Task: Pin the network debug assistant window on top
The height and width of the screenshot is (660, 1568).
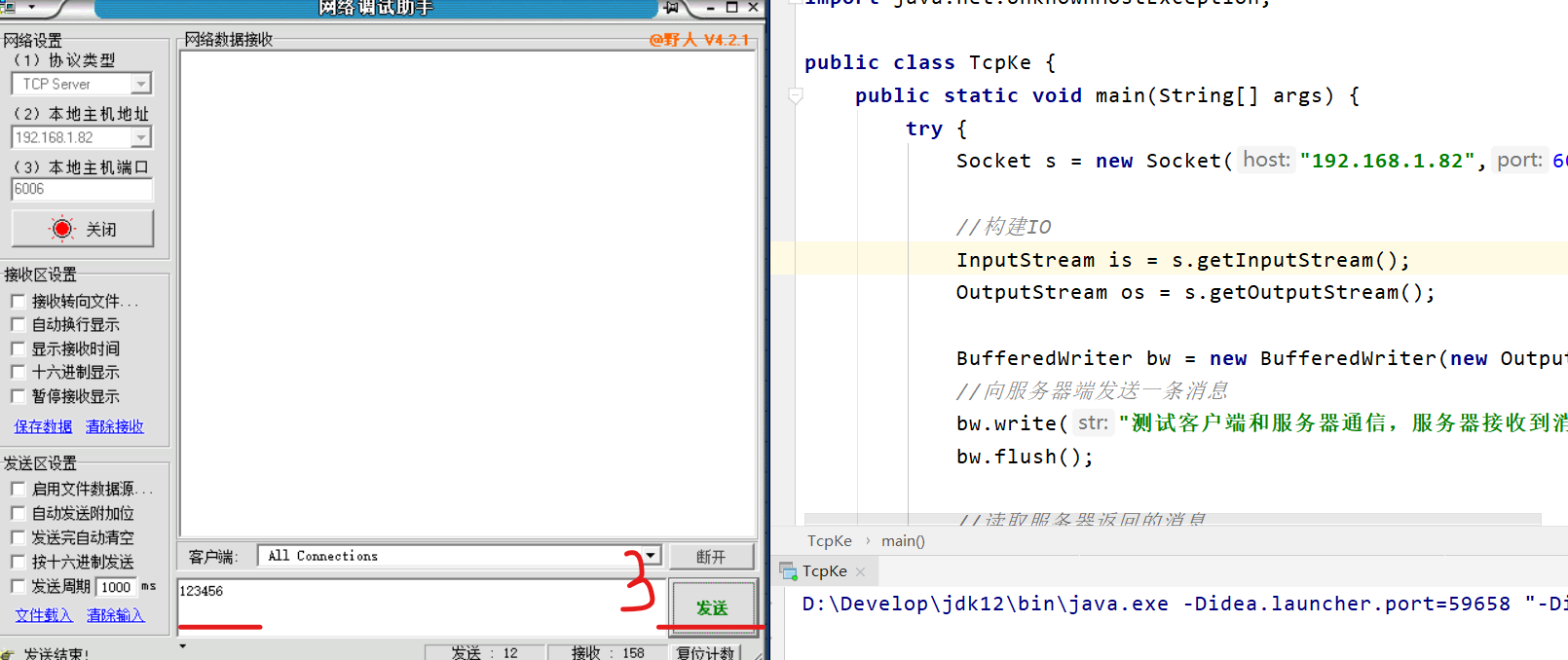Action: pos(671,7)
